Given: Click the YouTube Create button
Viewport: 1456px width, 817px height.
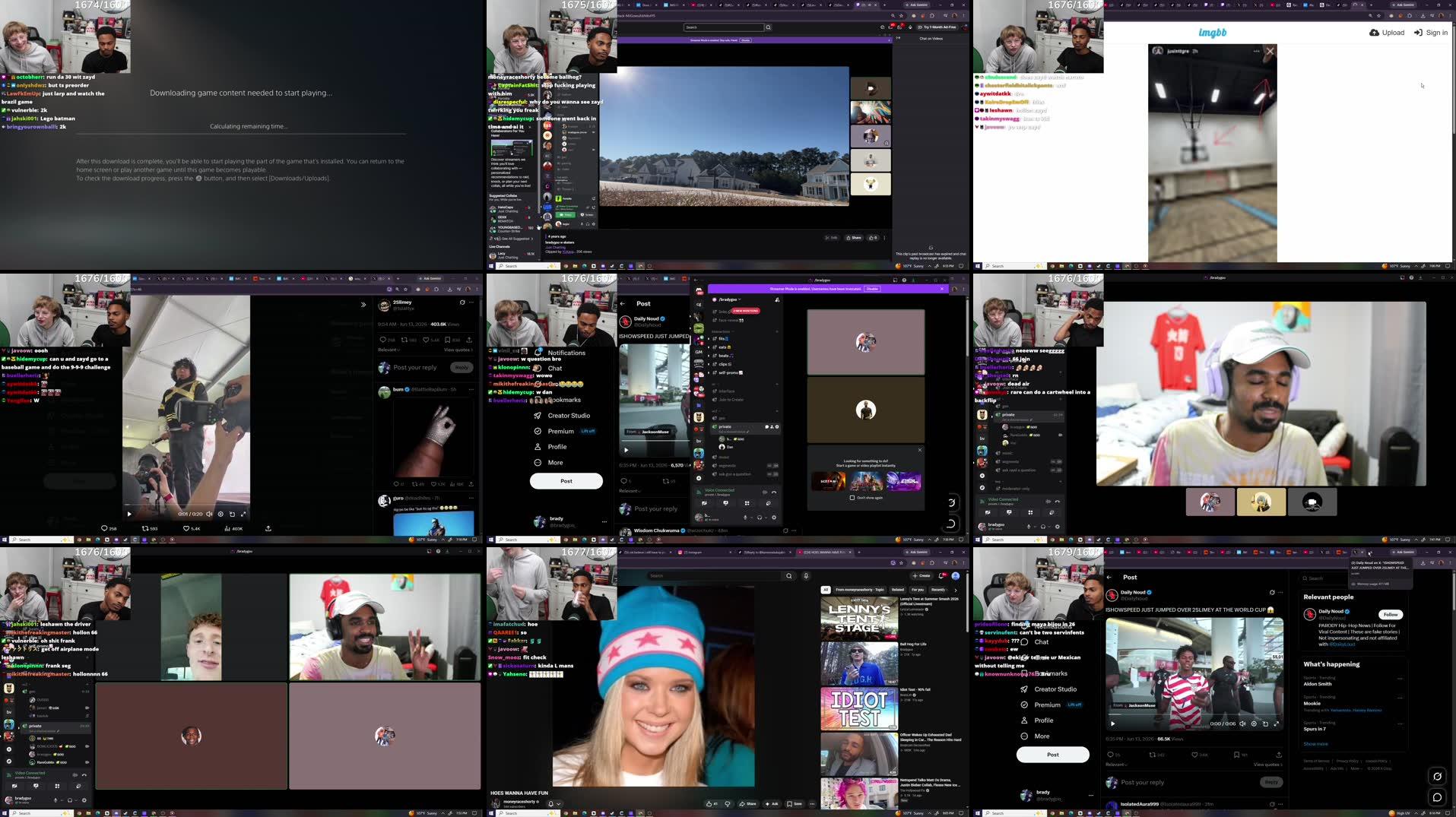Looking at the screenshot, I should pyautogui.click(x=921, y=576).
